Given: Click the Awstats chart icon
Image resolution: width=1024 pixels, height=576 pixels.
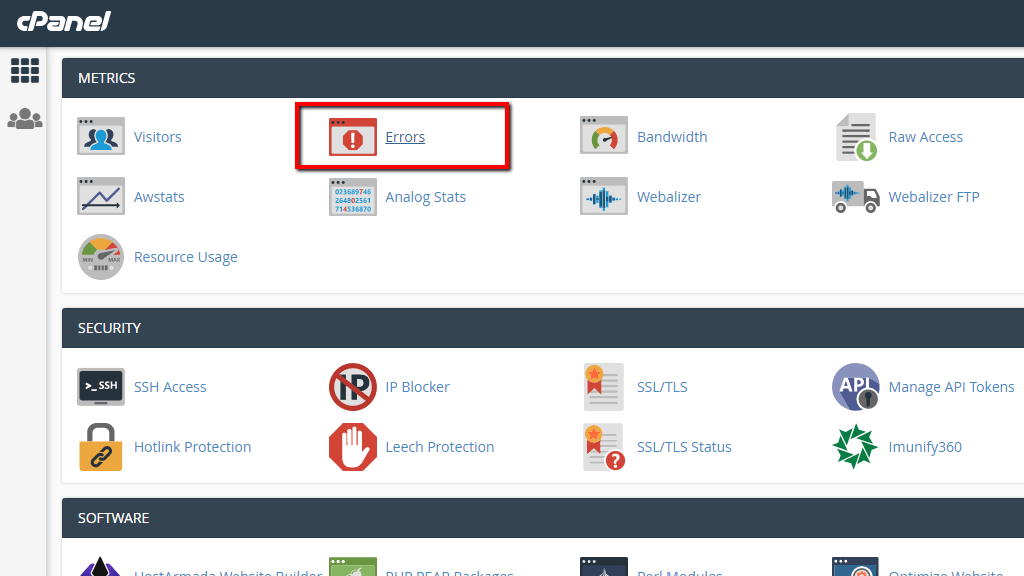Looking at the screenshot, I should [100, 196].
